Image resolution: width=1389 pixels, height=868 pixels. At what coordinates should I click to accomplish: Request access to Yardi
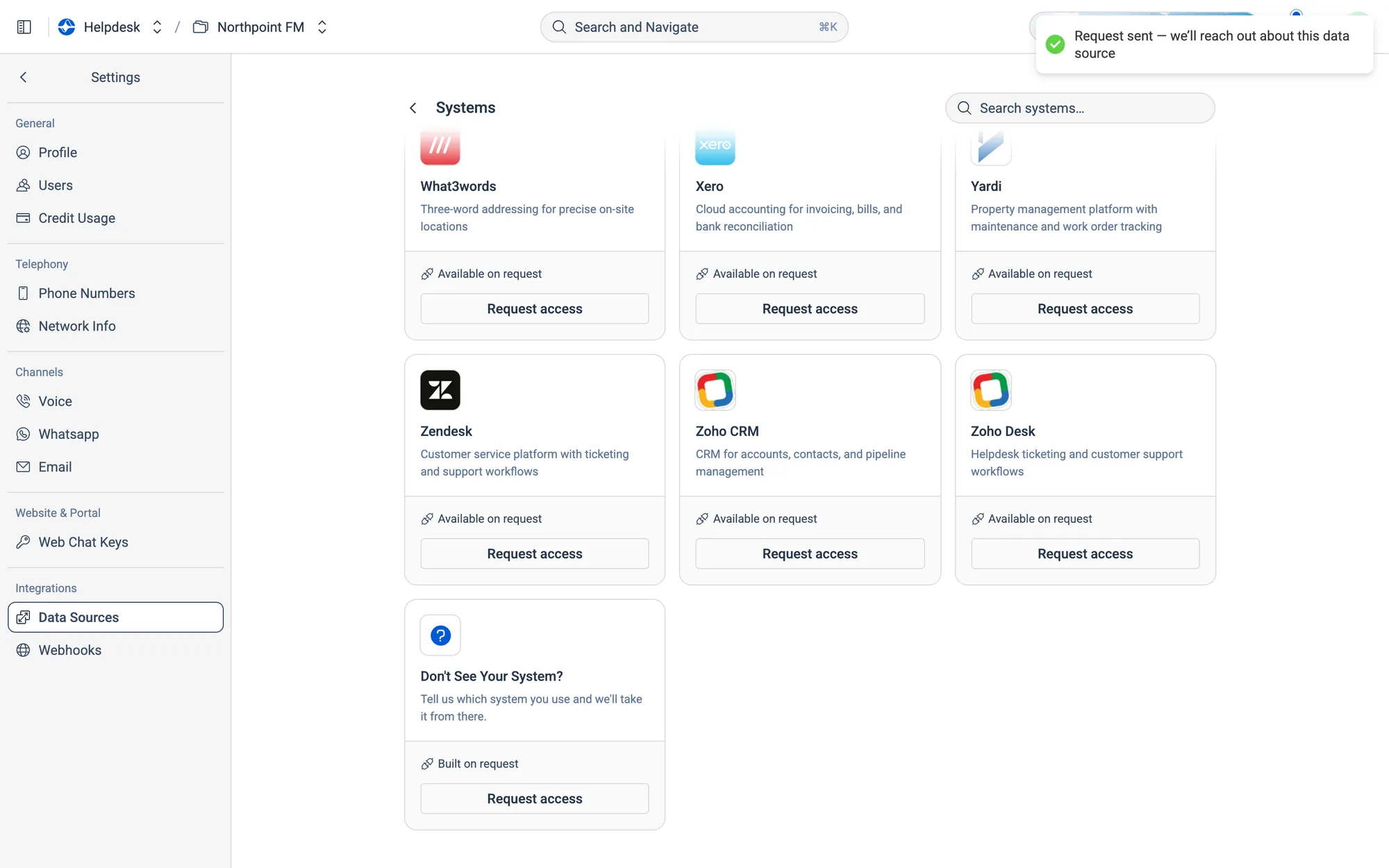point(1085,308)
